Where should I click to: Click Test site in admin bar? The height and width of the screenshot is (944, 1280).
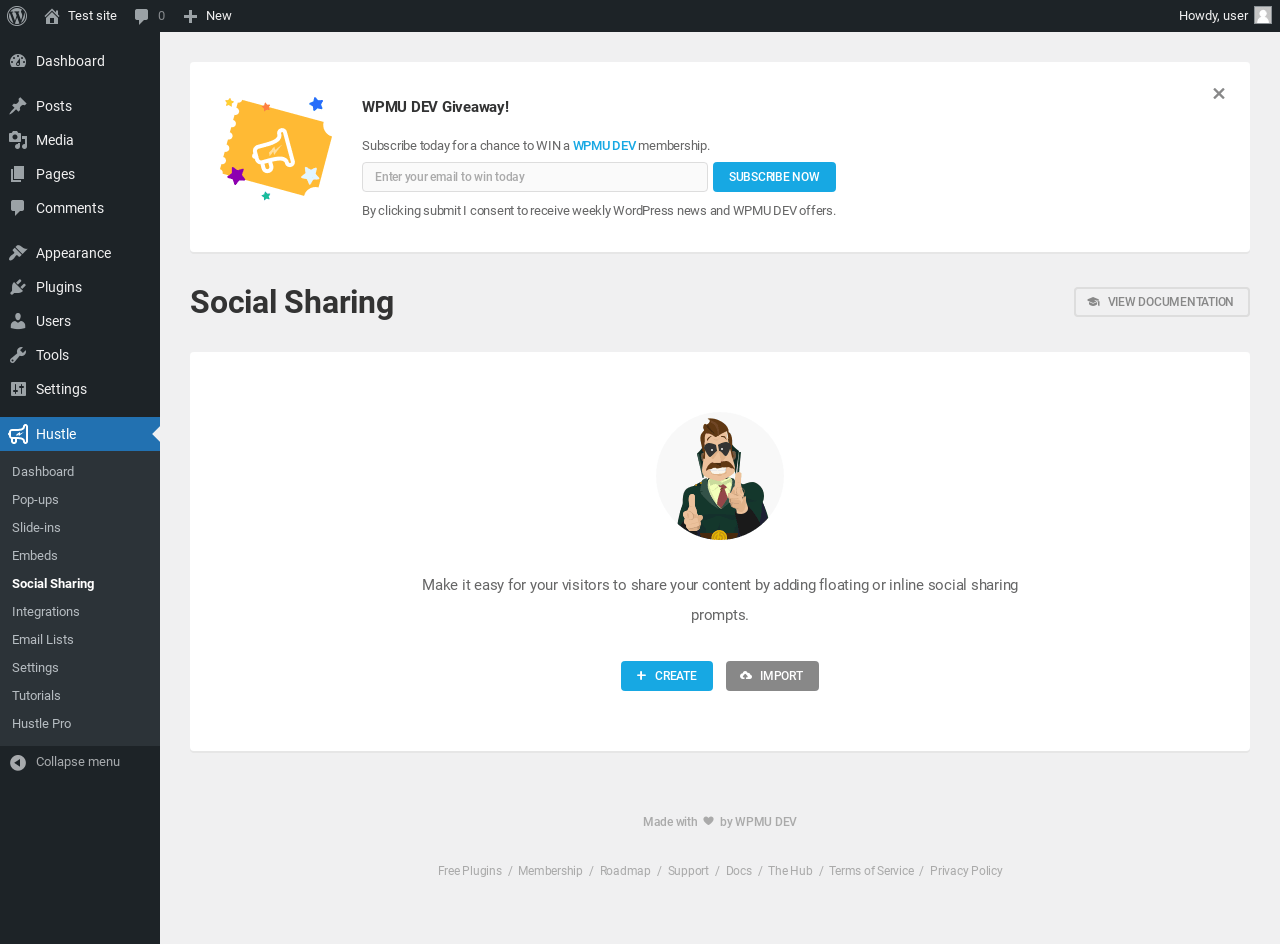pyautogui.click(x=92, y=16)
